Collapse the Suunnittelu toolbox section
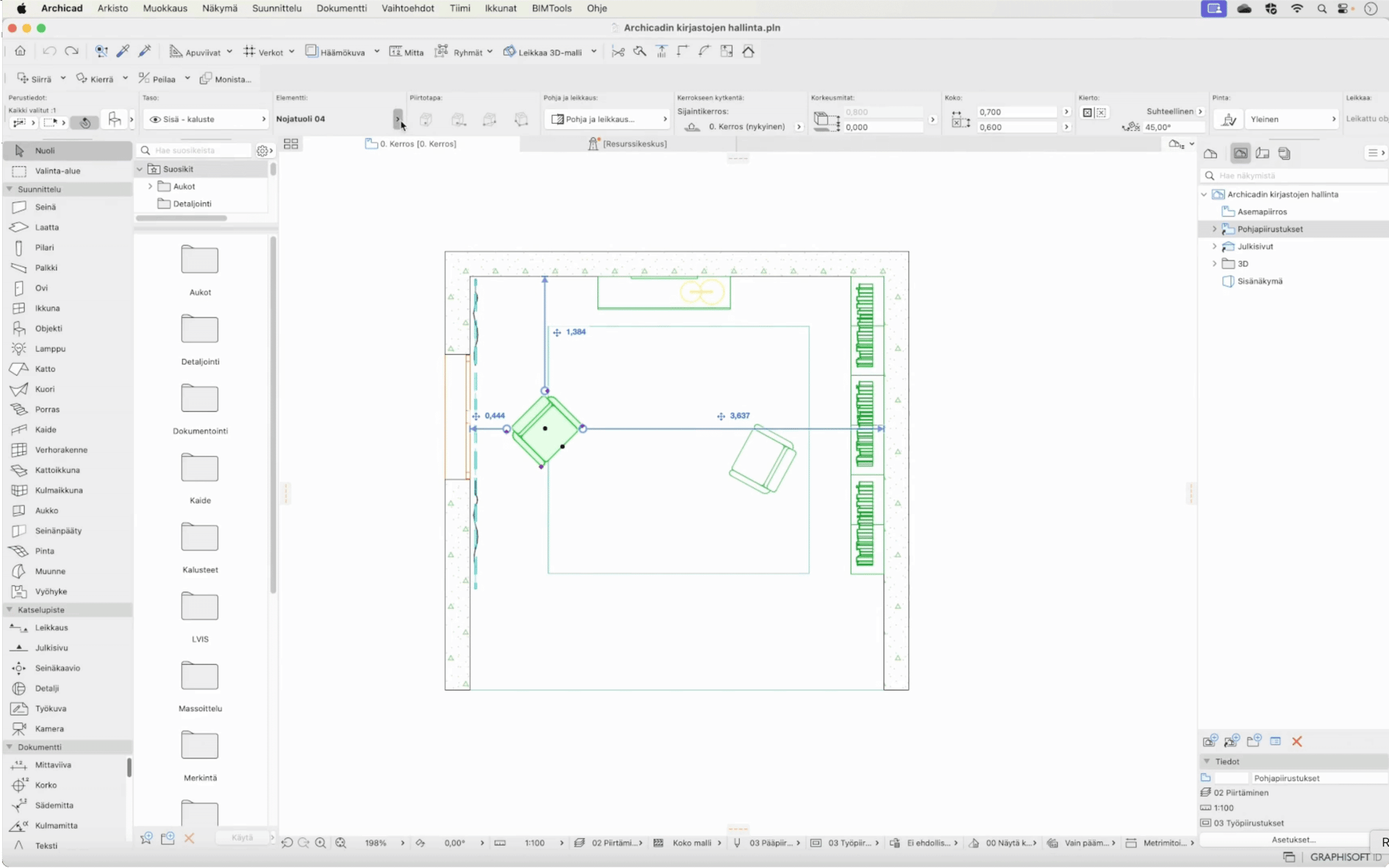The height and width of the screenshot is (868, 1389). point(10,189)
